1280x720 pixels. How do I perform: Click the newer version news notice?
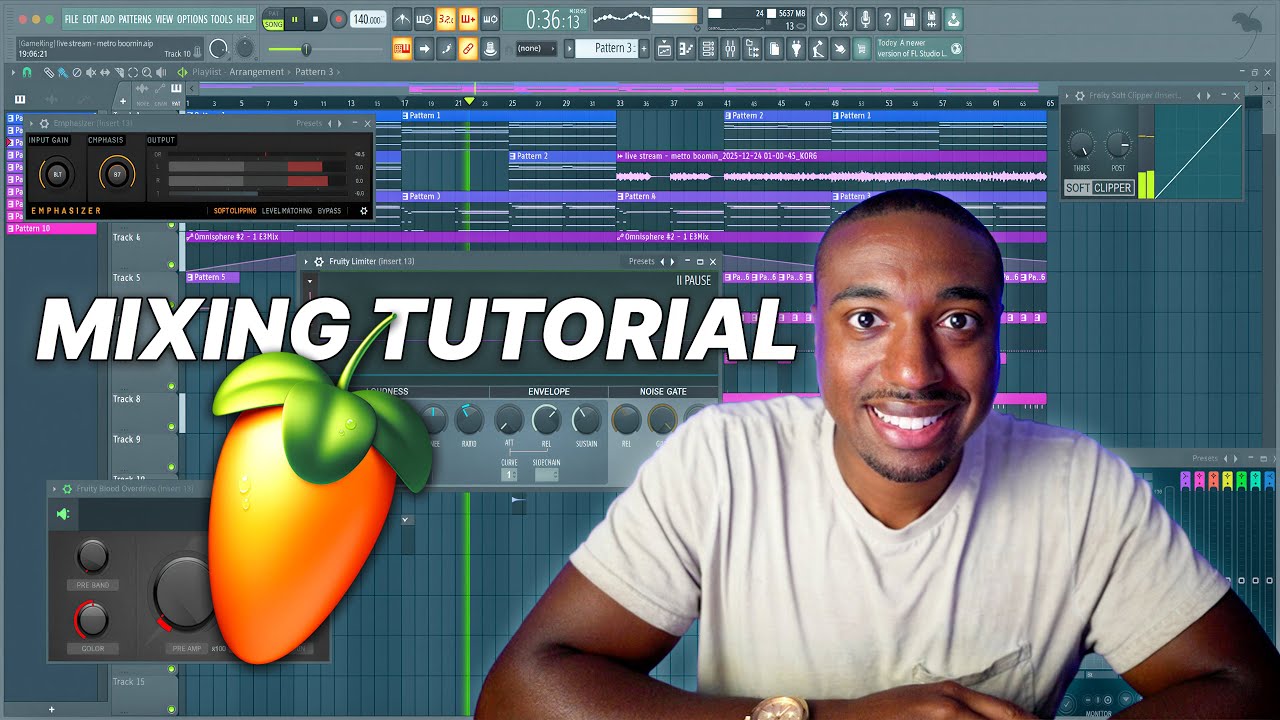tap(919, 48)
